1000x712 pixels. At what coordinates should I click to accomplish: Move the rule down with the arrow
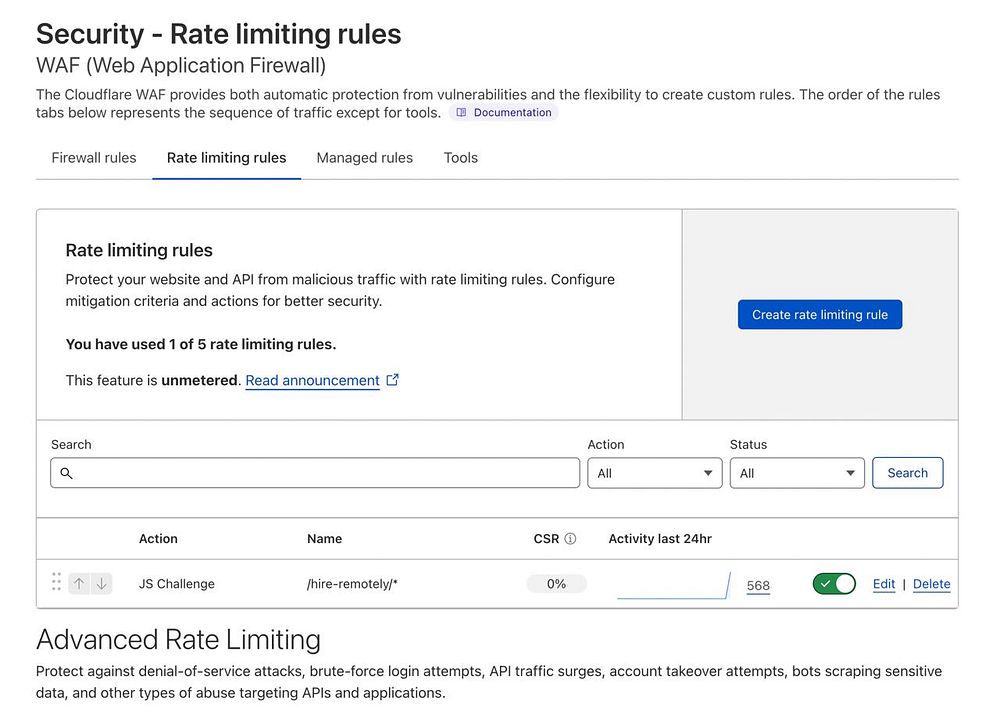tap(101, 584)
